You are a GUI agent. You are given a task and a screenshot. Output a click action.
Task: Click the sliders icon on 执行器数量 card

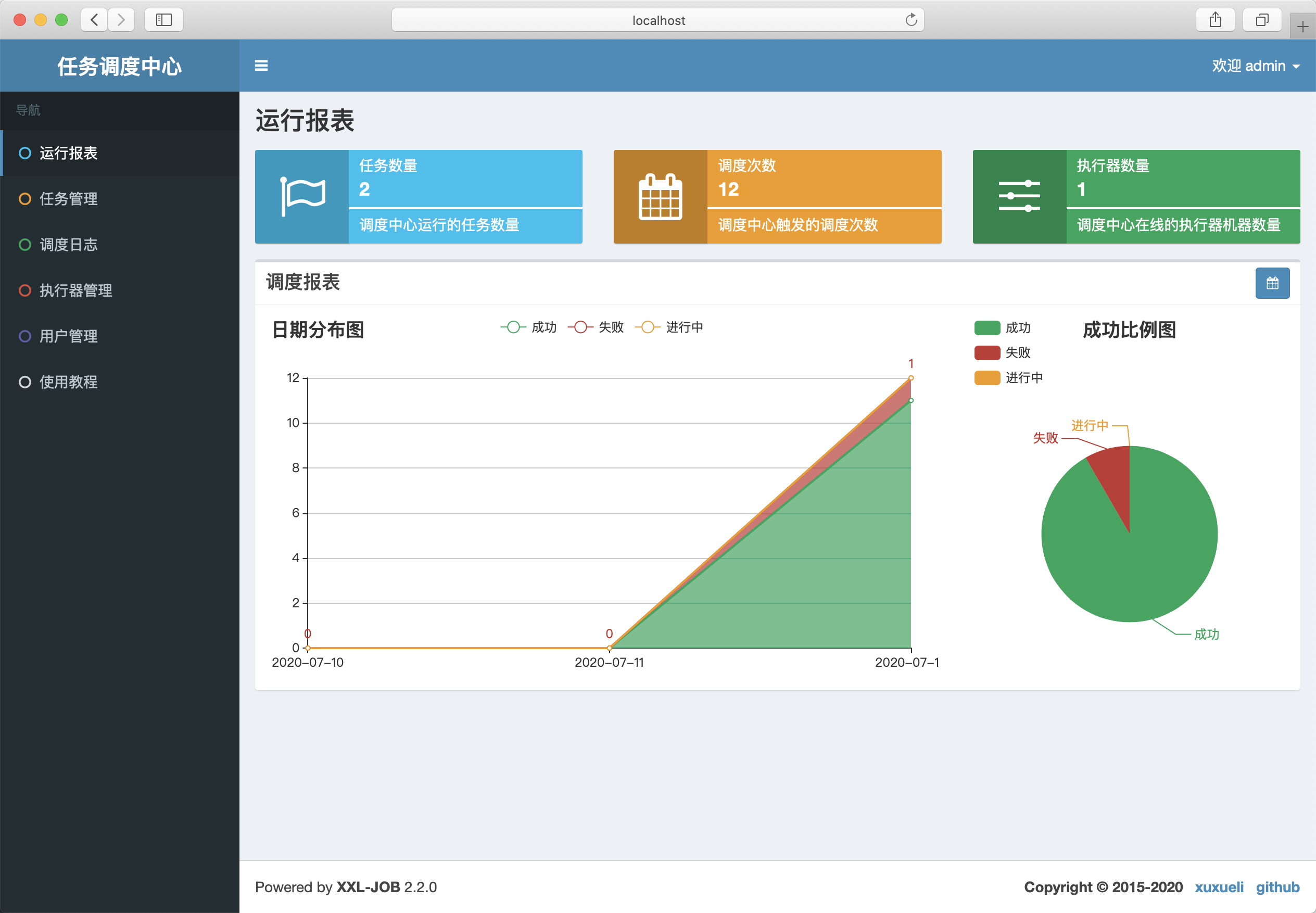[1019, 196]
